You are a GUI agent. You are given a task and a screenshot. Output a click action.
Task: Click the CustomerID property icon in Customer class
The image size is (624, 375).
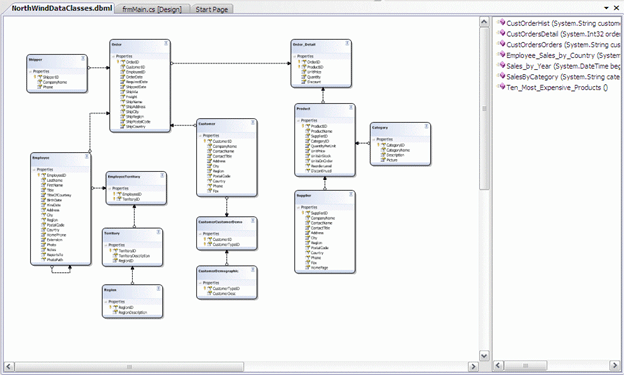(210, 141)
